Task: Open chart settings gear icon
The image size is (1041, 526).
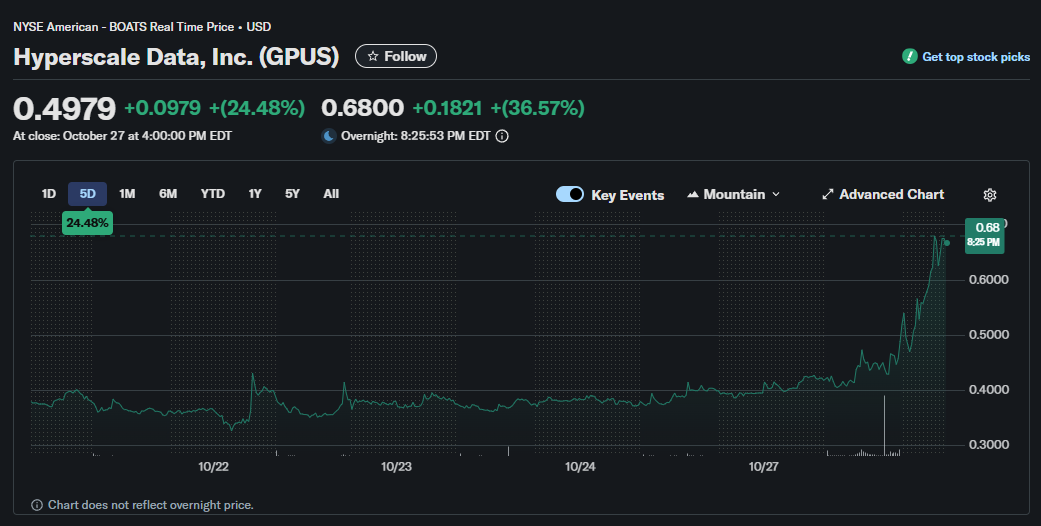Action: click(x=990, y=195)
